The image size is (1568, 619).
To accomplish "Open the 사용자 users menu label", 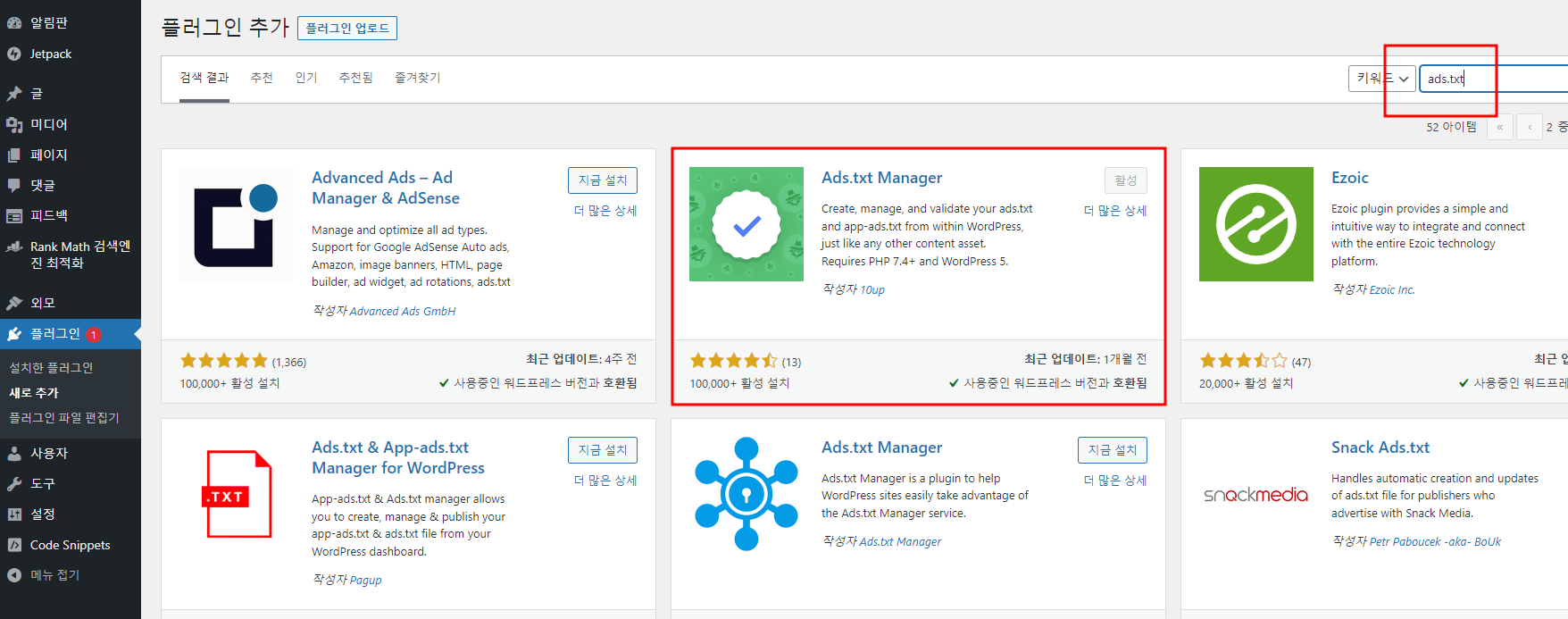I will click(49, 453).
